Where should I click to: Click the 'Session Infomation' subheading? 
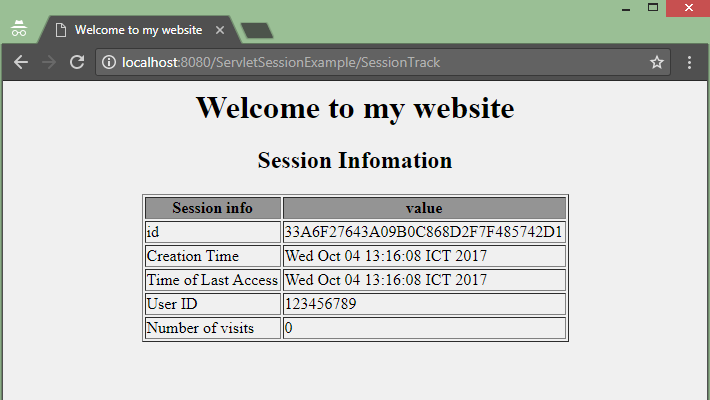tap(355, 160)
